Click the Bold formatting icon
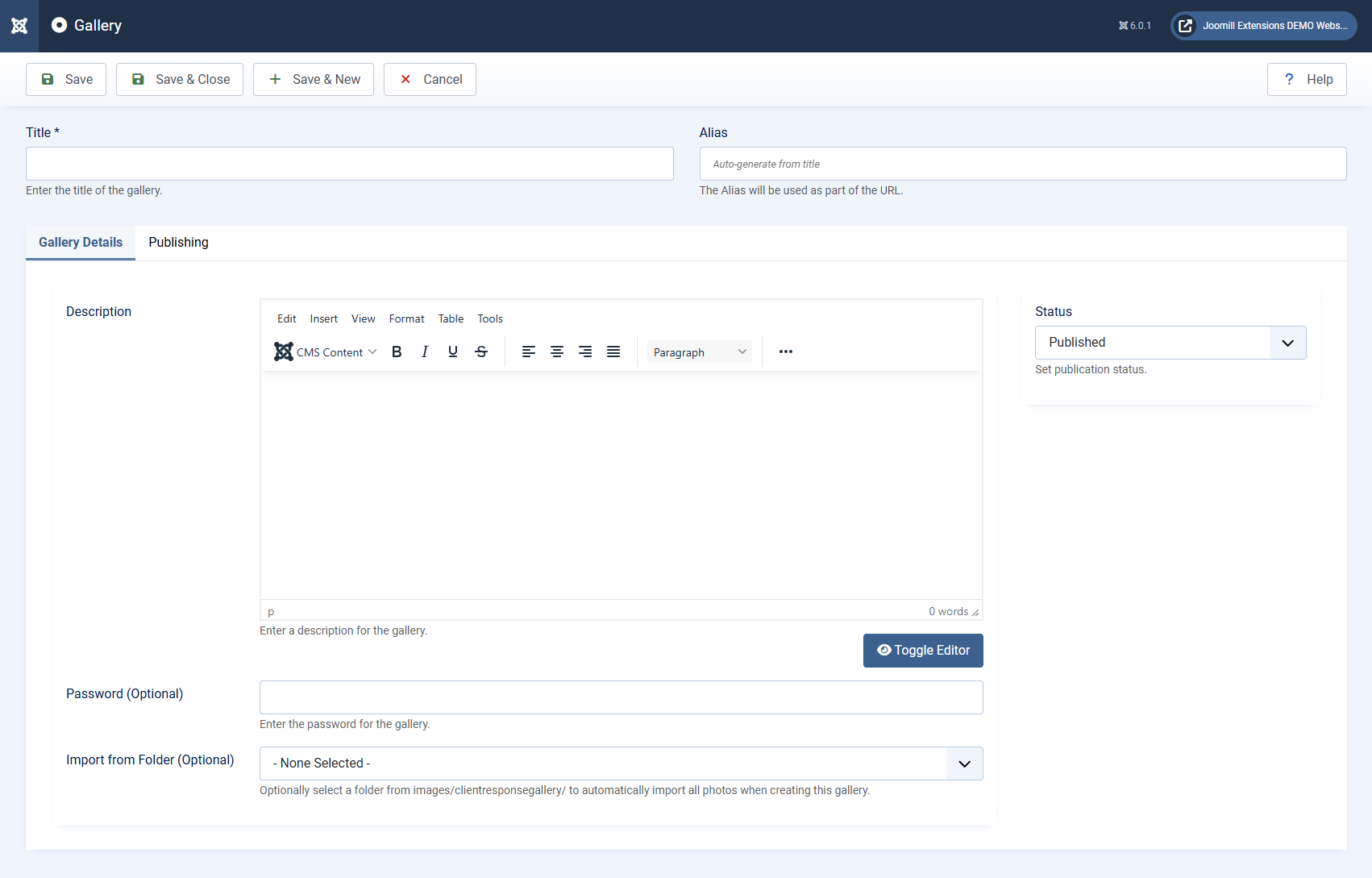1372x878 pixels. click(x=397, y=352)
